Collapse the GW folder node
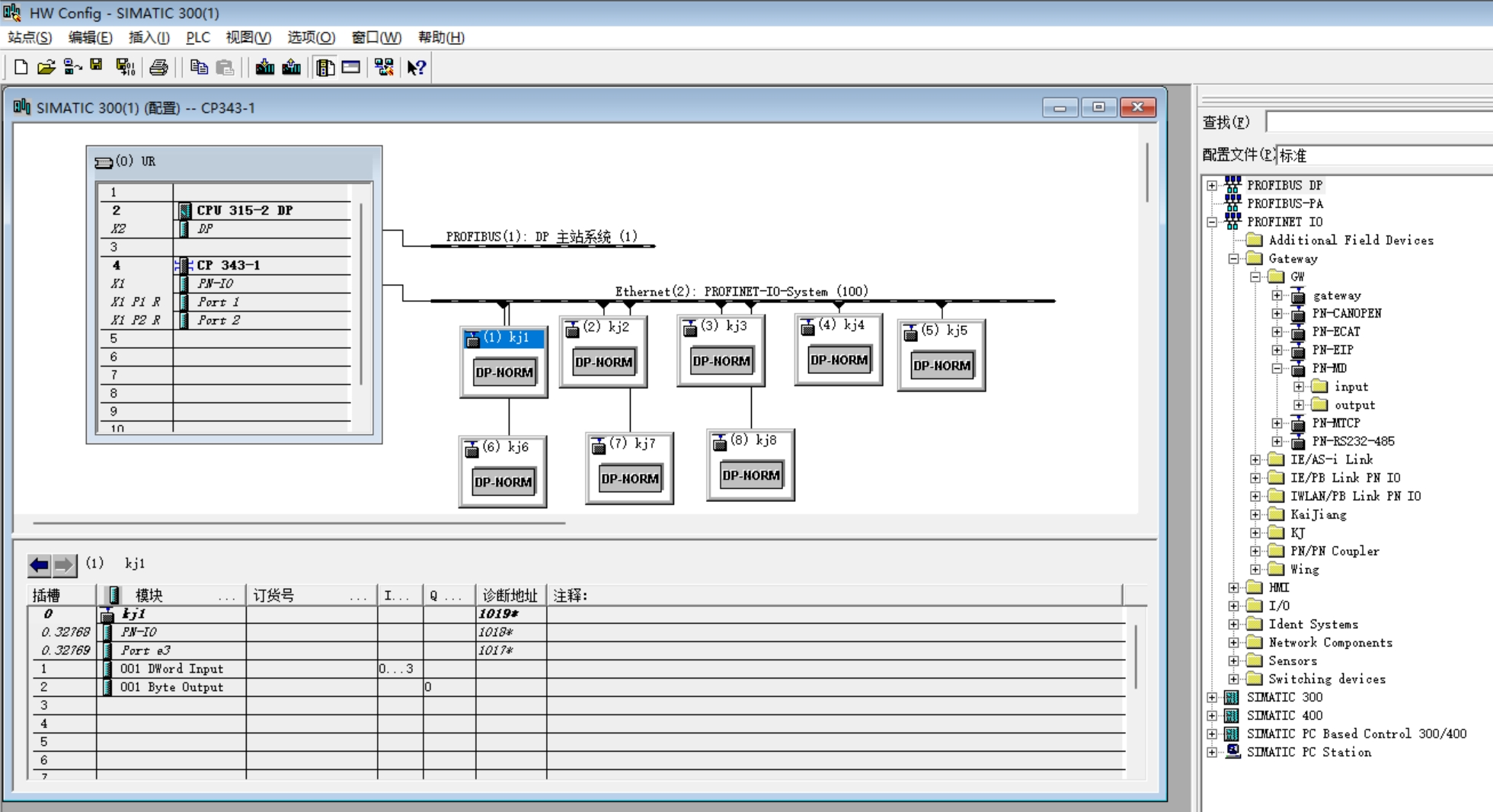 [x=1255, y=277]
